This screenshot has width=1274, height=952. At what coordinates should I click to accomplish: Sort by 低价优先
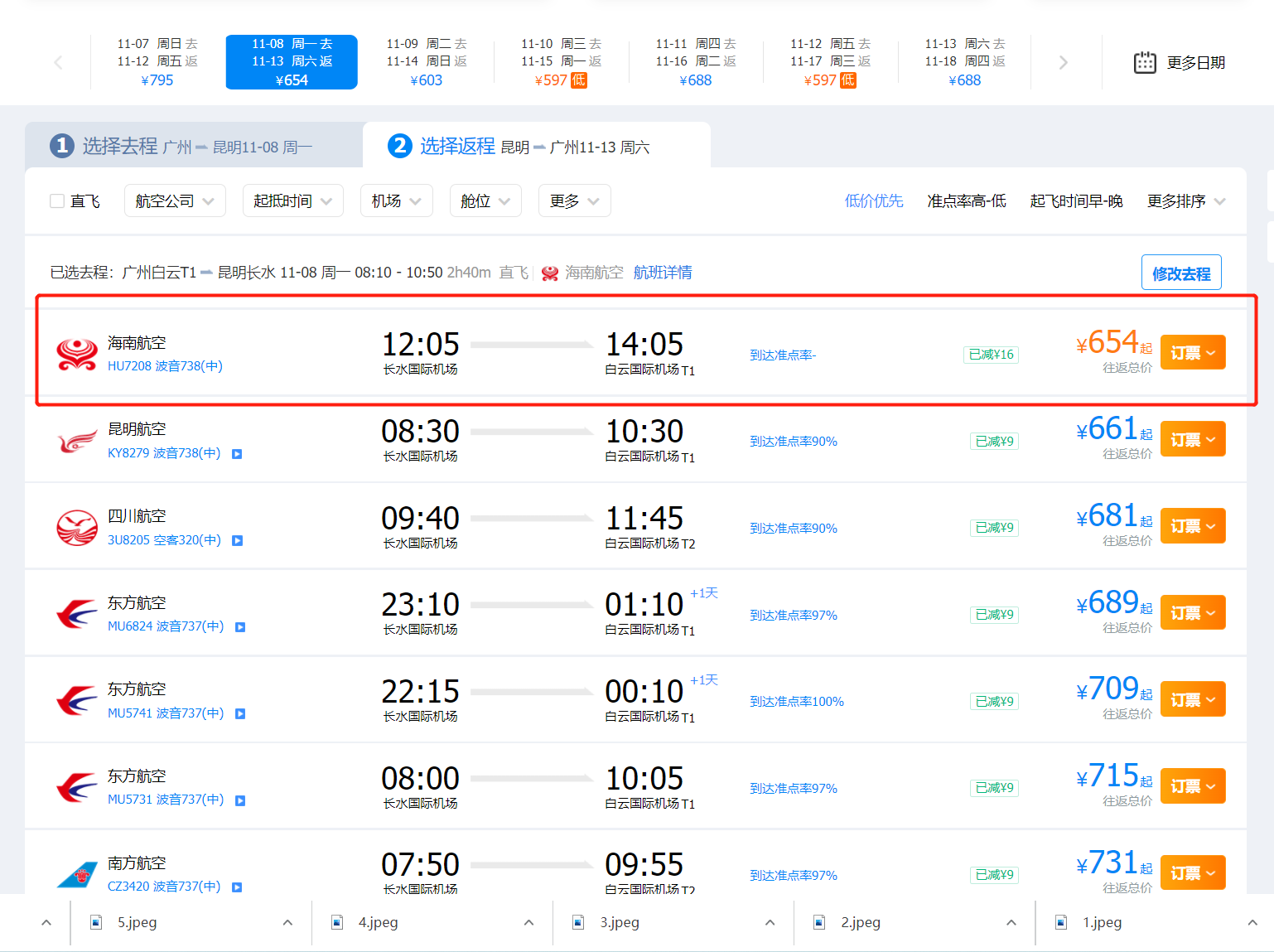874,201
